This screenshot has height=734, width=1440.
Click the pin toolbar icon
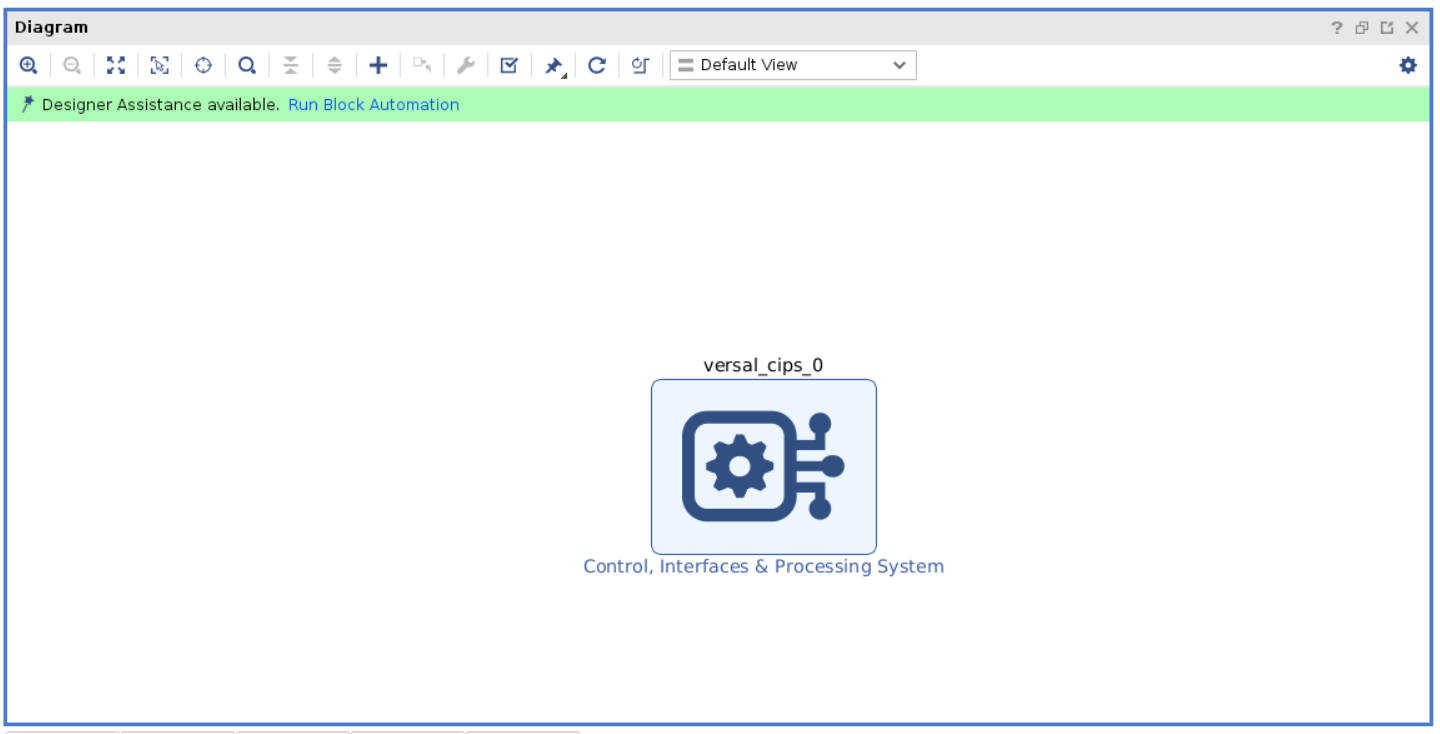pos(553,65)
